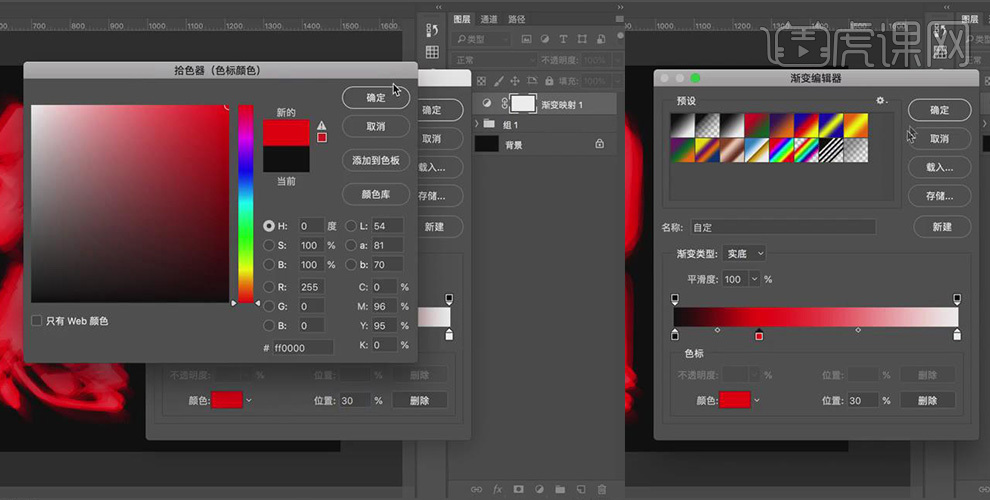990x500 pixels.
Task: Click 载入... in the gradient editor
Action: [939, 167]
